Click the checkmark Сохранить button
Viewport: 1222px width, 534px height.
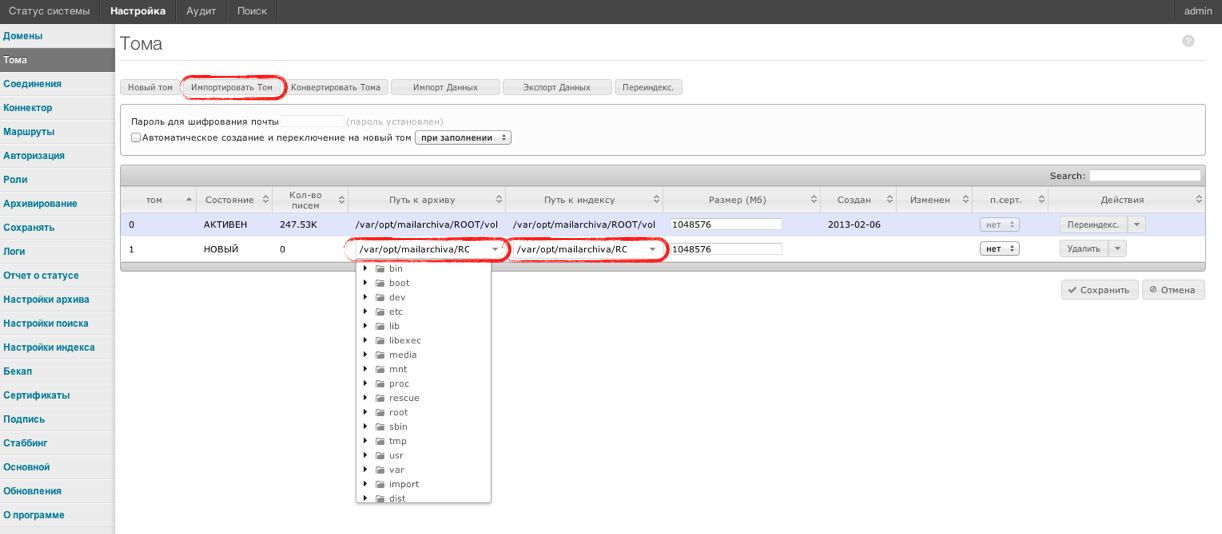point(1099,290)
